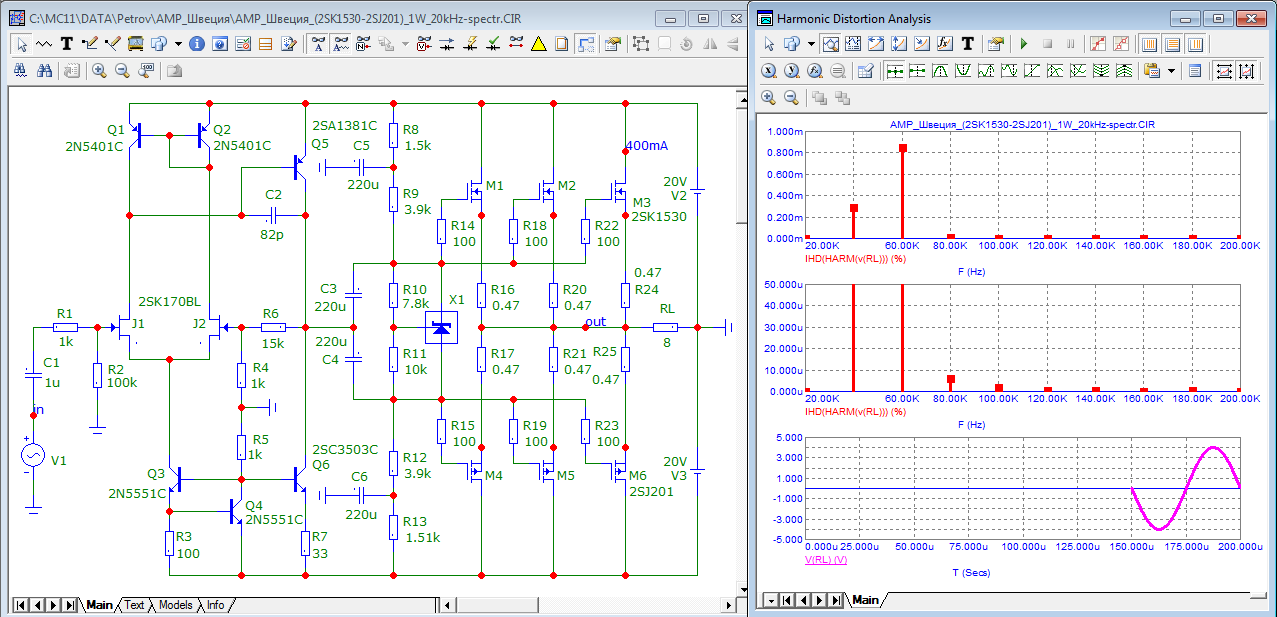Click the transistor Q5 in the schematic
Viewport: 1277px width, 617px height.
click(299, 167)
